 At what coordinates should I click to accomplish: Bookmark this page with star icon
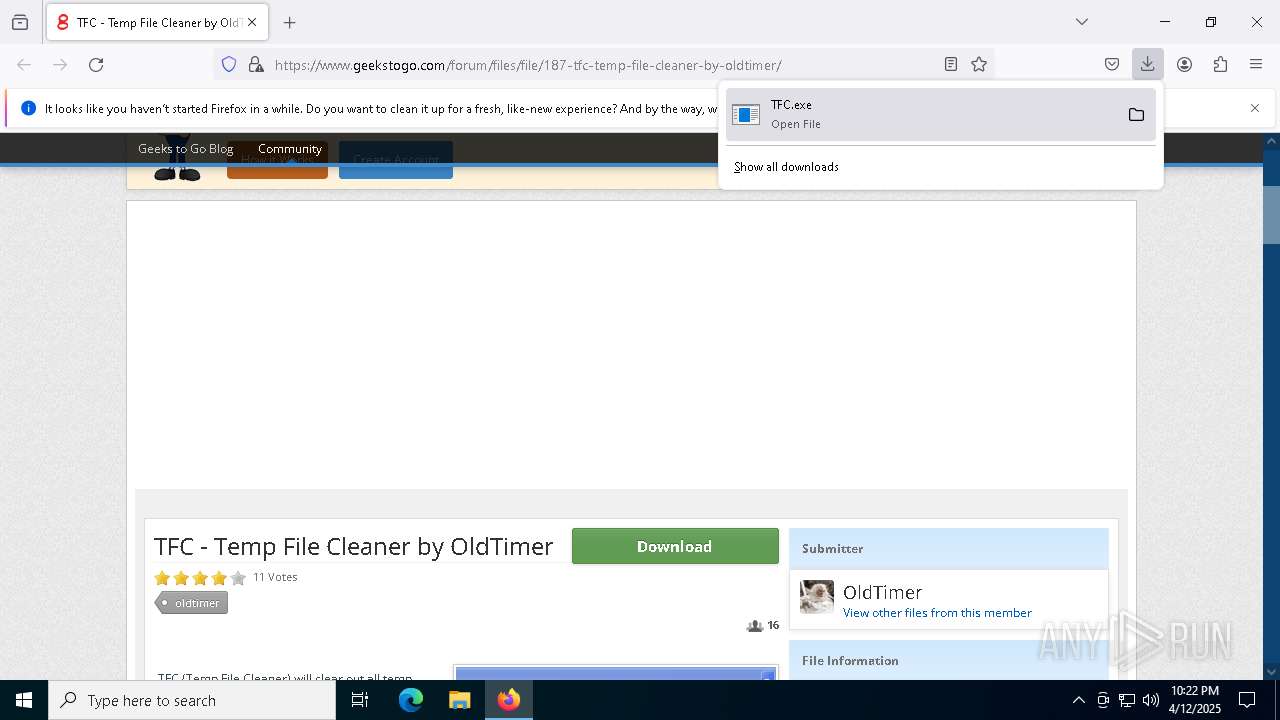[979, 65]
